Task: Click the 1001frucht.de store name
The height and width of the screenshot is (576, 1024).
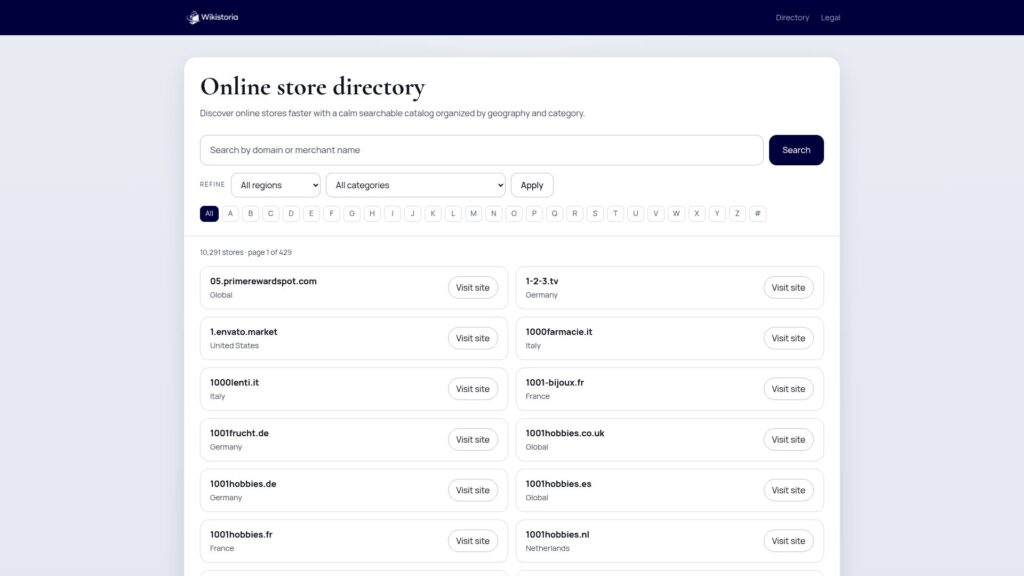Action: [239, 433]
